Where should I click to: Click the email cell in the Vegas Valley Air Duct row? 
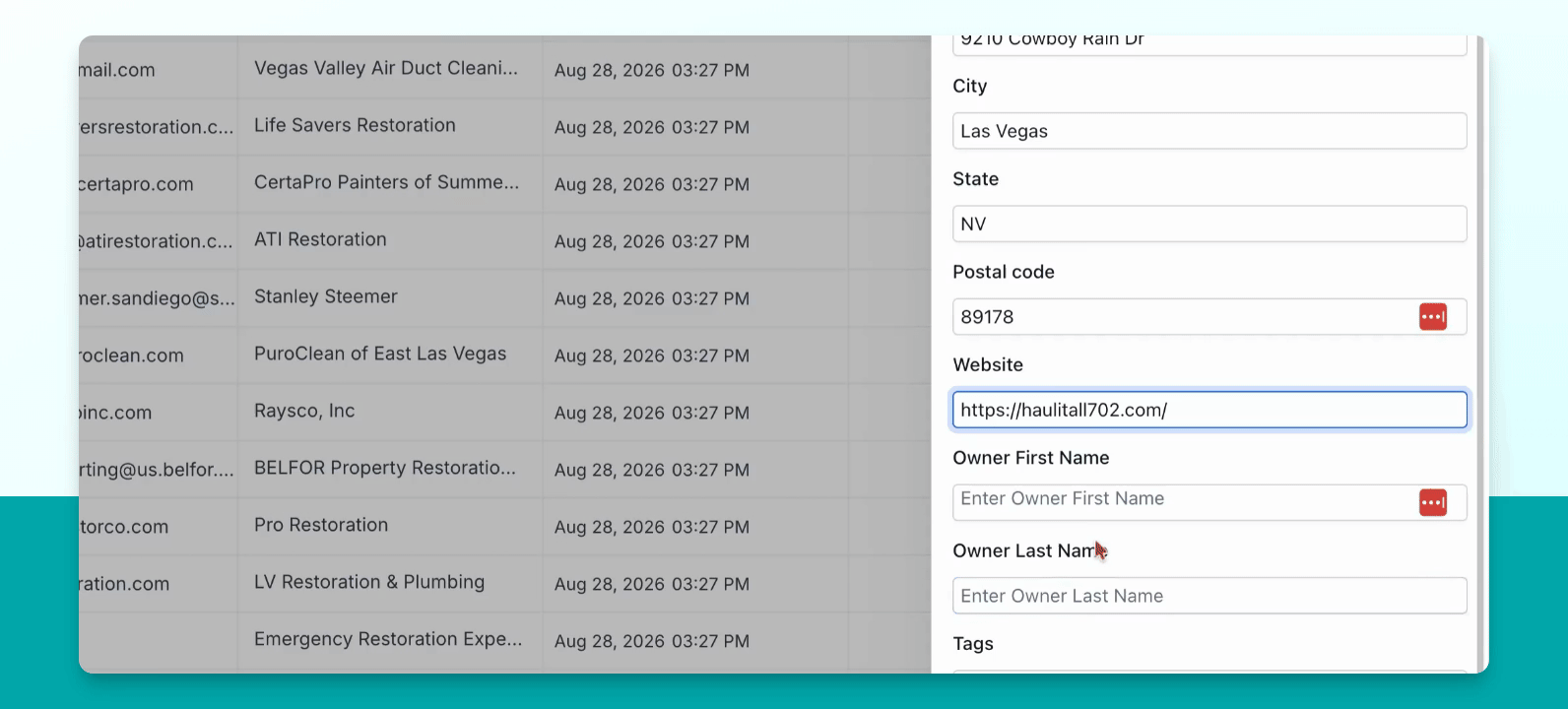[158, 70]
